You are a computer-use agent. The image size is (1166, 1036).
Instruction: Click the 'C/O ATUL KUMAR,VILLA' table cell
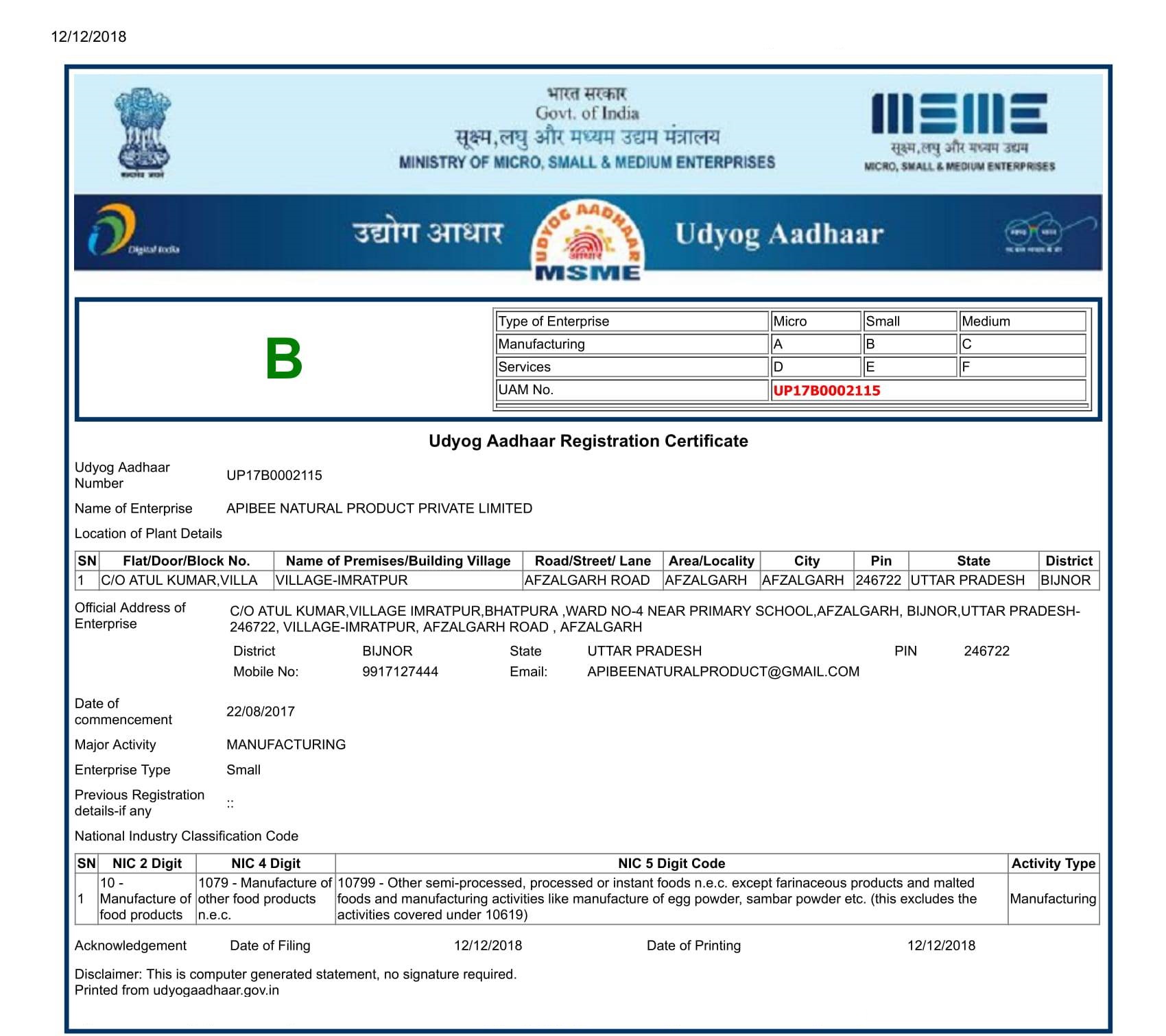click(x=187, y=580)
